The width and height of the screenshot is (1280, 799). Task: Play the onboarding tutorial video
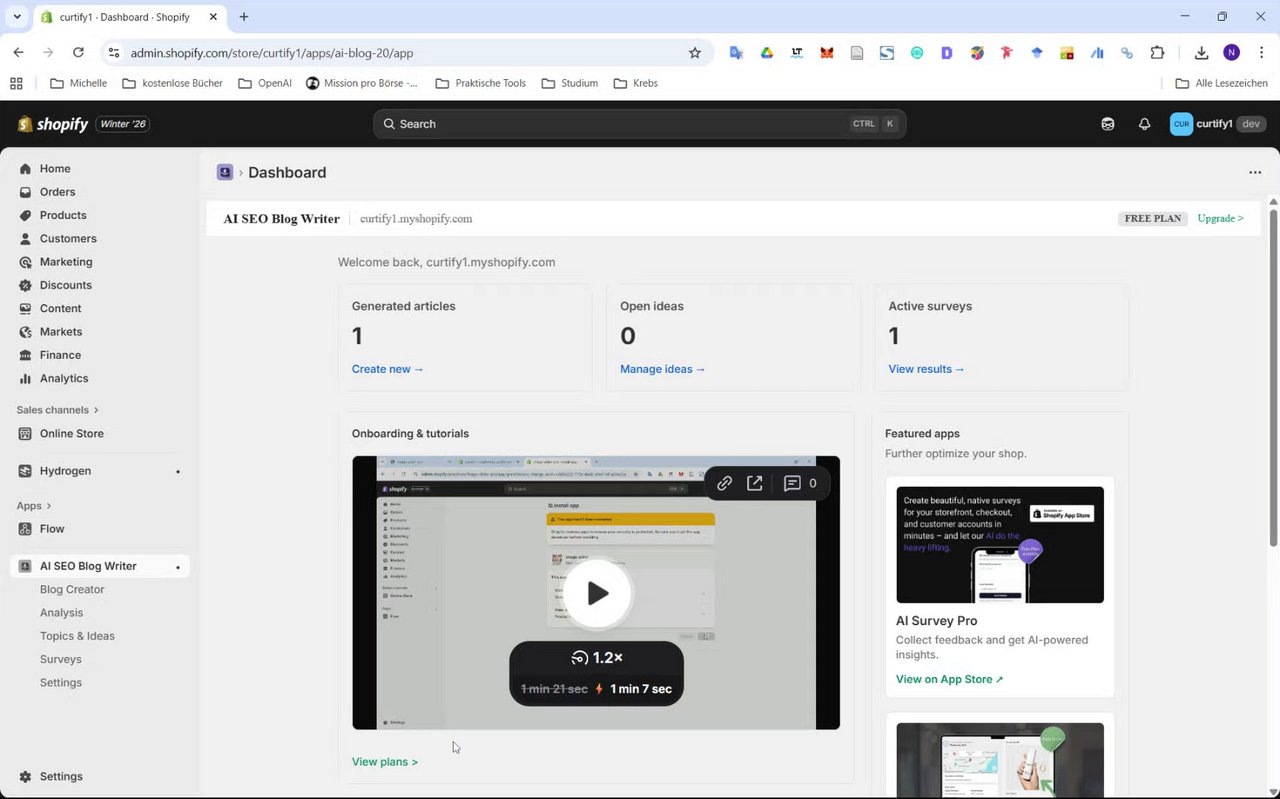597,593
